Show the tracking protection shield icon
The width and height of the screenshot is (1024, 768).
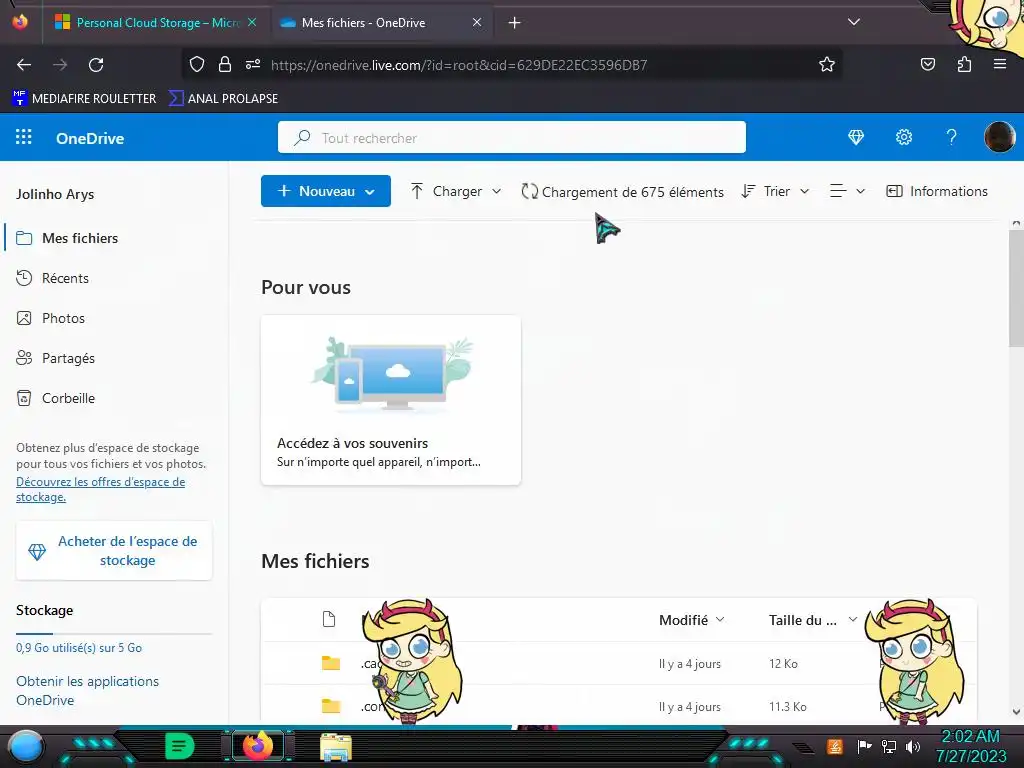tap(197, 64)
